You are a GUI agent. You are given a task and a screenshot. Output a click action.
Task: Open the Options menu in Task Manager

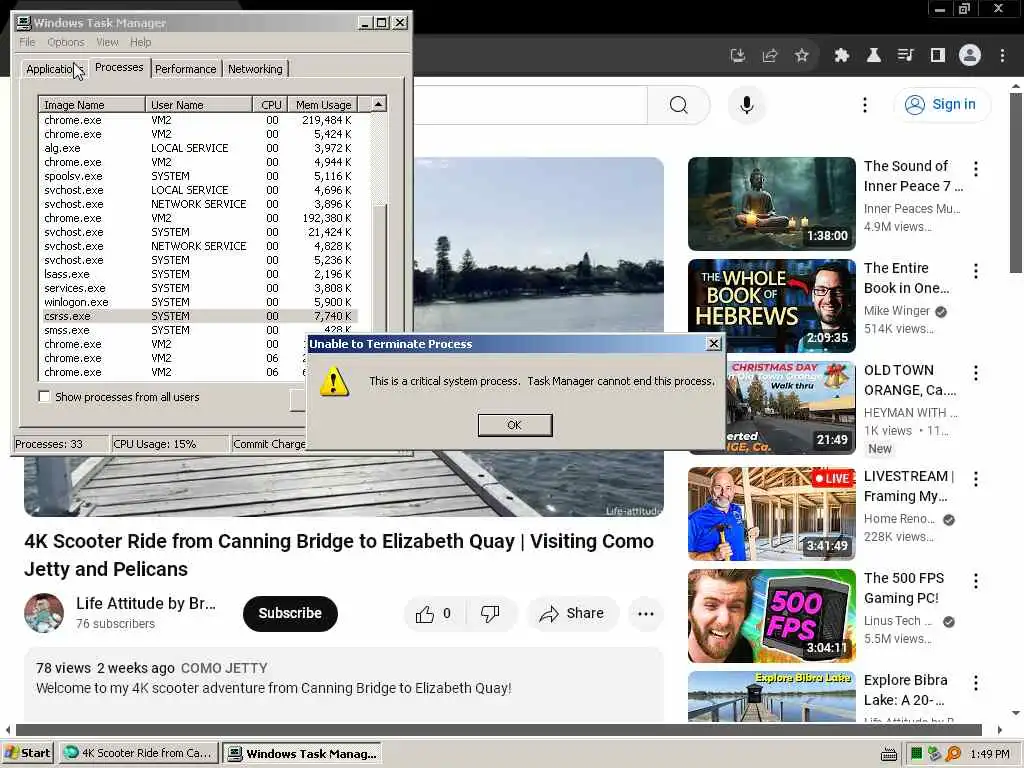[65, 42]
